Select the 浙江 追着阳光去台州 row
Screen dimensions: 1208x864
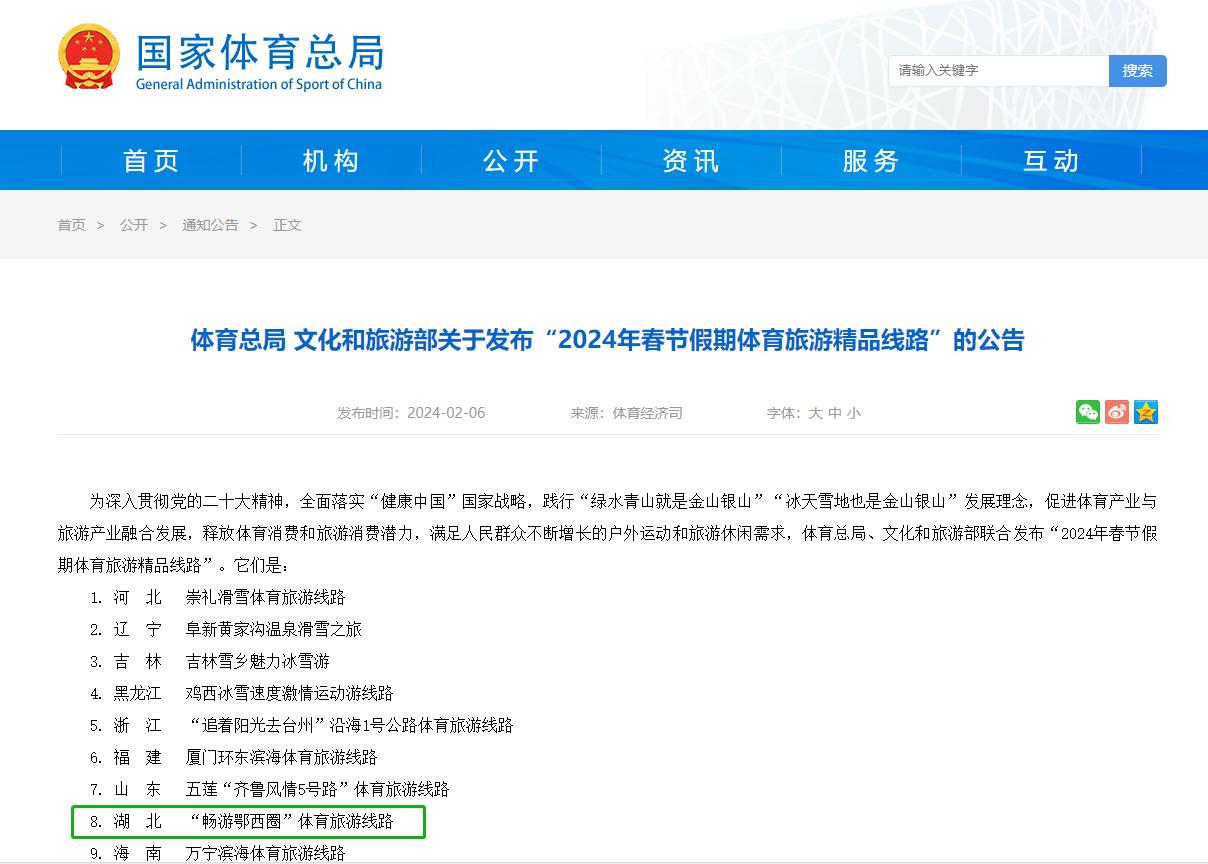(x=301, y=725)
